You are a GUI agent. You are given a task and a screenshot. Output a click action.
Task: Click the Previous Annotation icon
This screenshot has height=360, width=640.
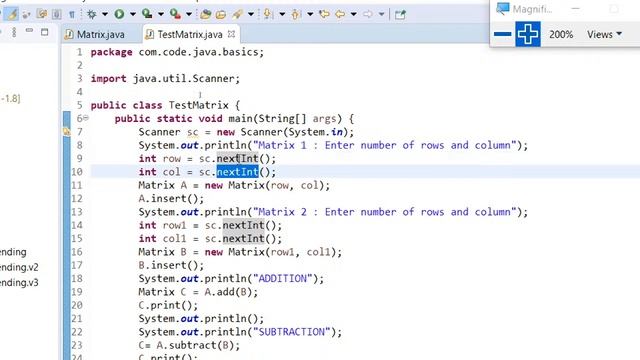click(296, 14)
